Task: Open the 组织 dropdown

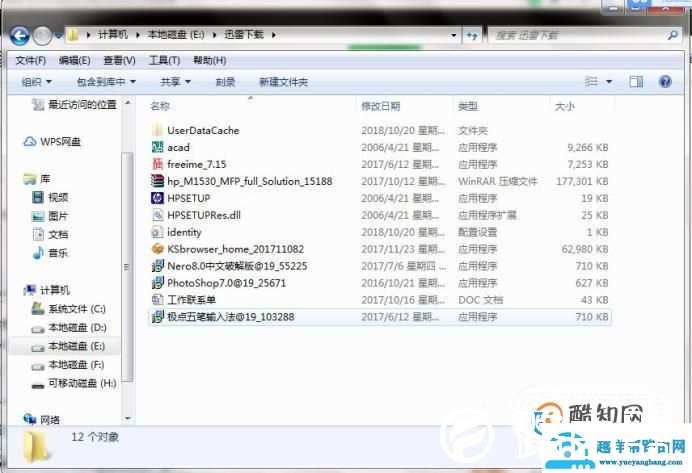Action: [x=37, y=82]
